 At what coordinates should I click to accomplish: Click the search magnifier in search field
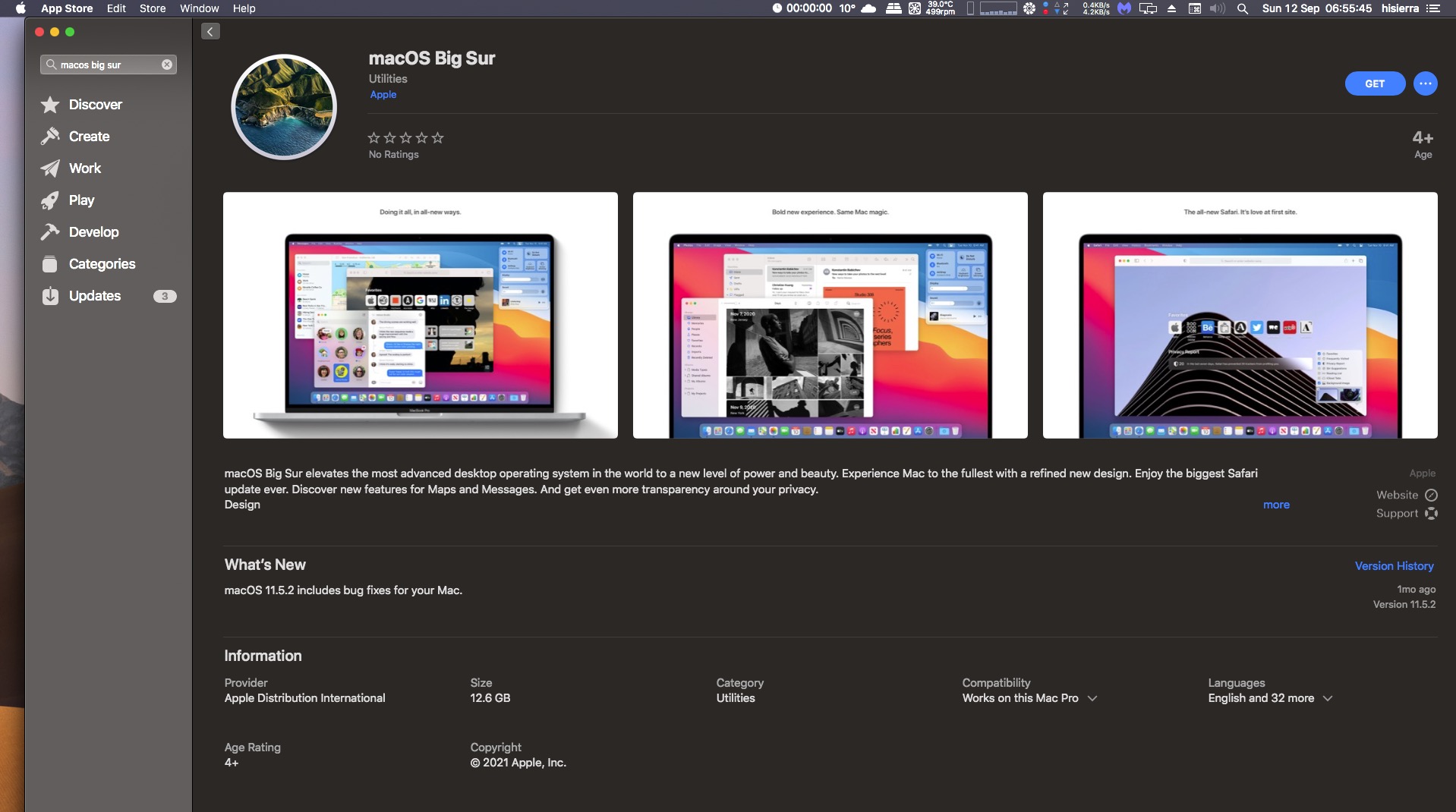click(x=51, y=65)
